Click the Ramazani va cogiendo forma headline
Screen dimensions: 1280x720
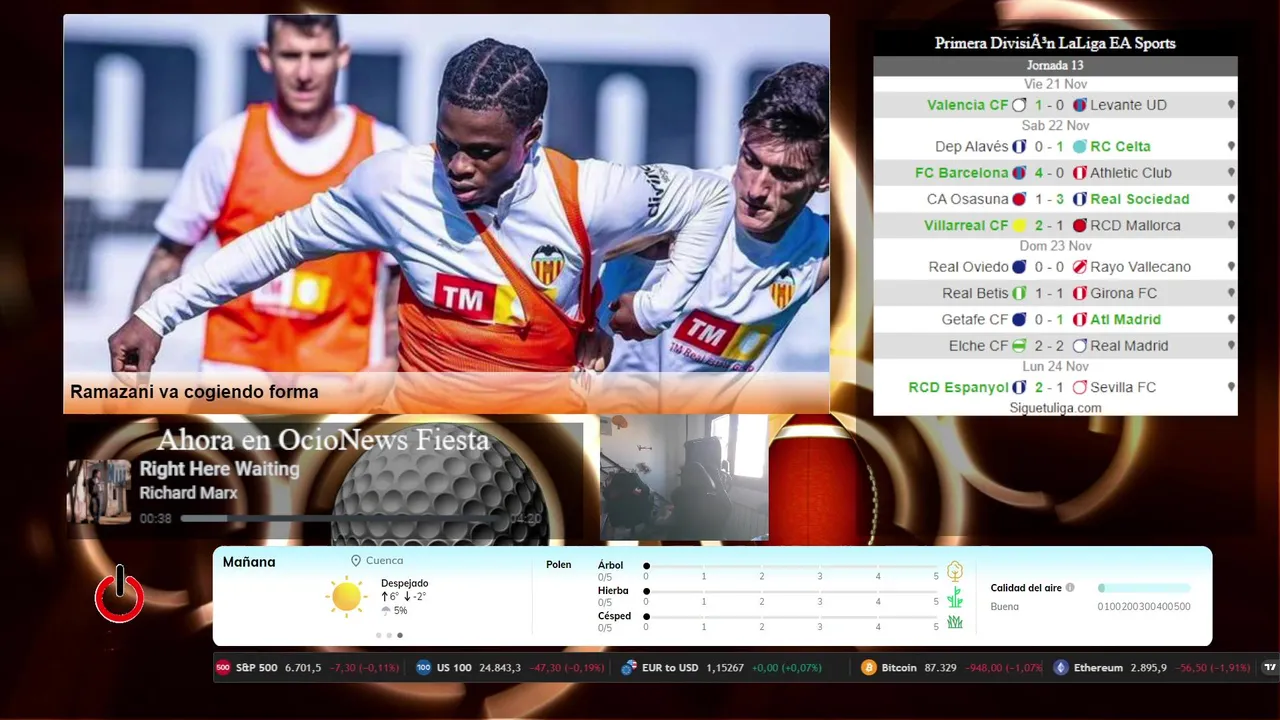coord(194,392)
